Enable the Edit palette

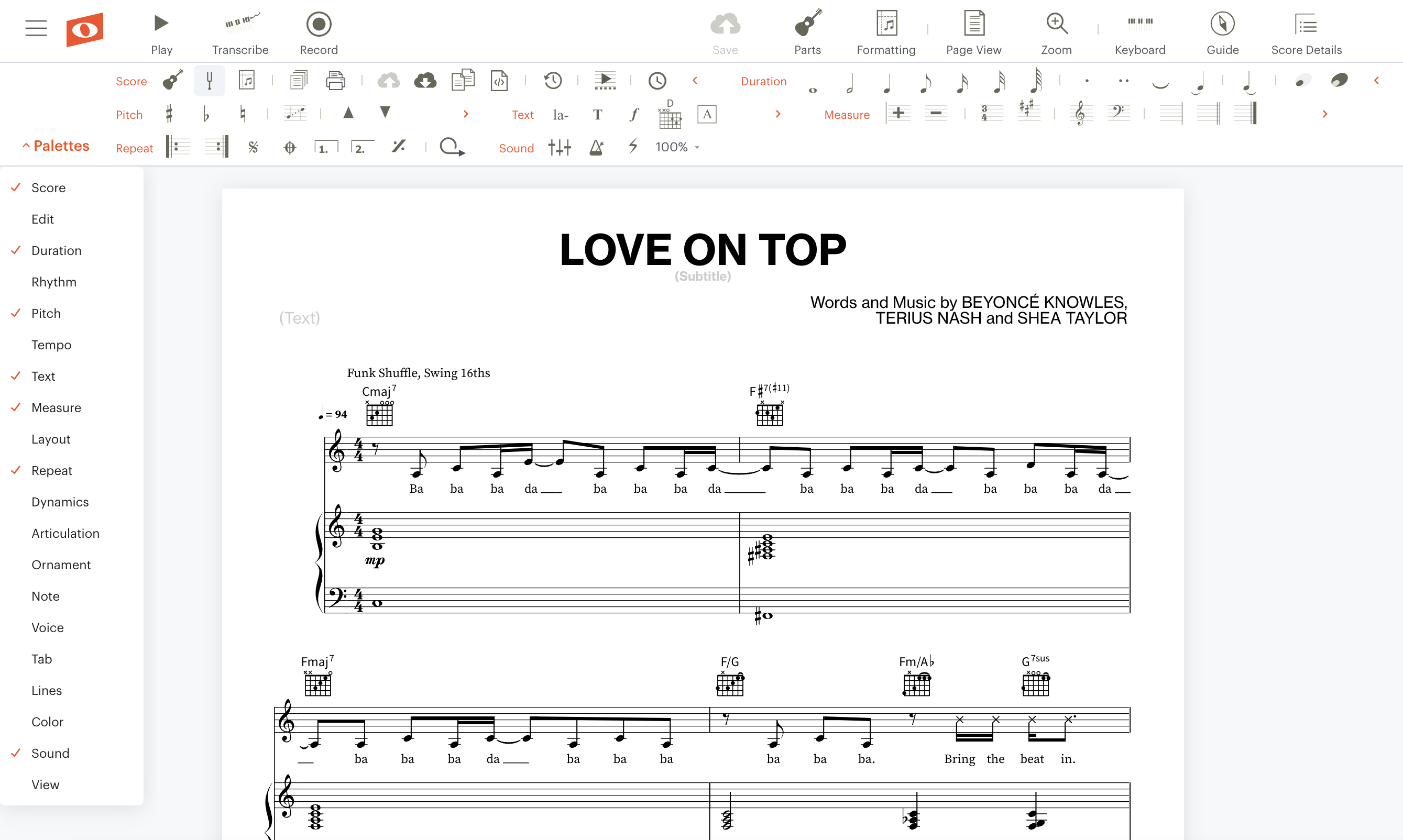click(42, 219)
